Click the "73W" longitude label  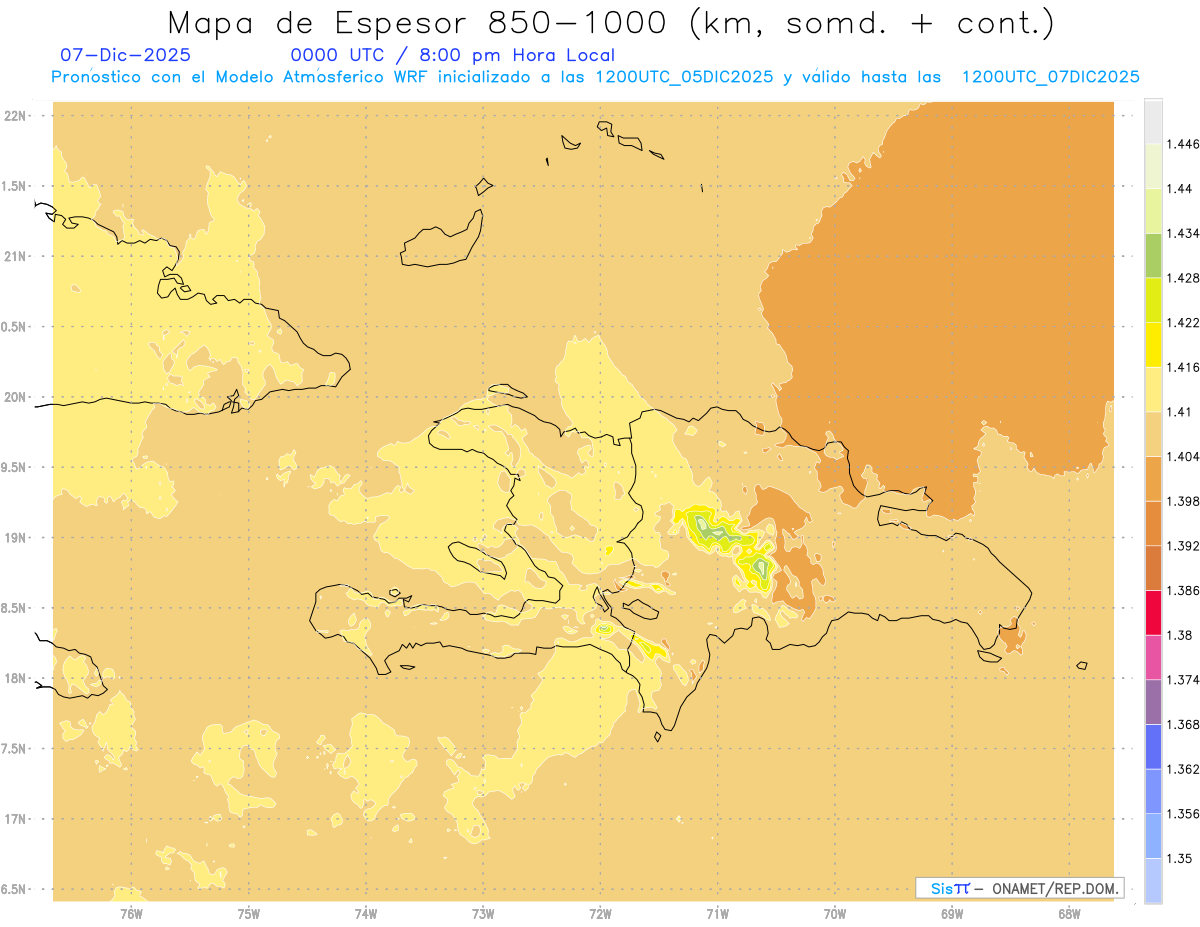[x=483, y=914]
